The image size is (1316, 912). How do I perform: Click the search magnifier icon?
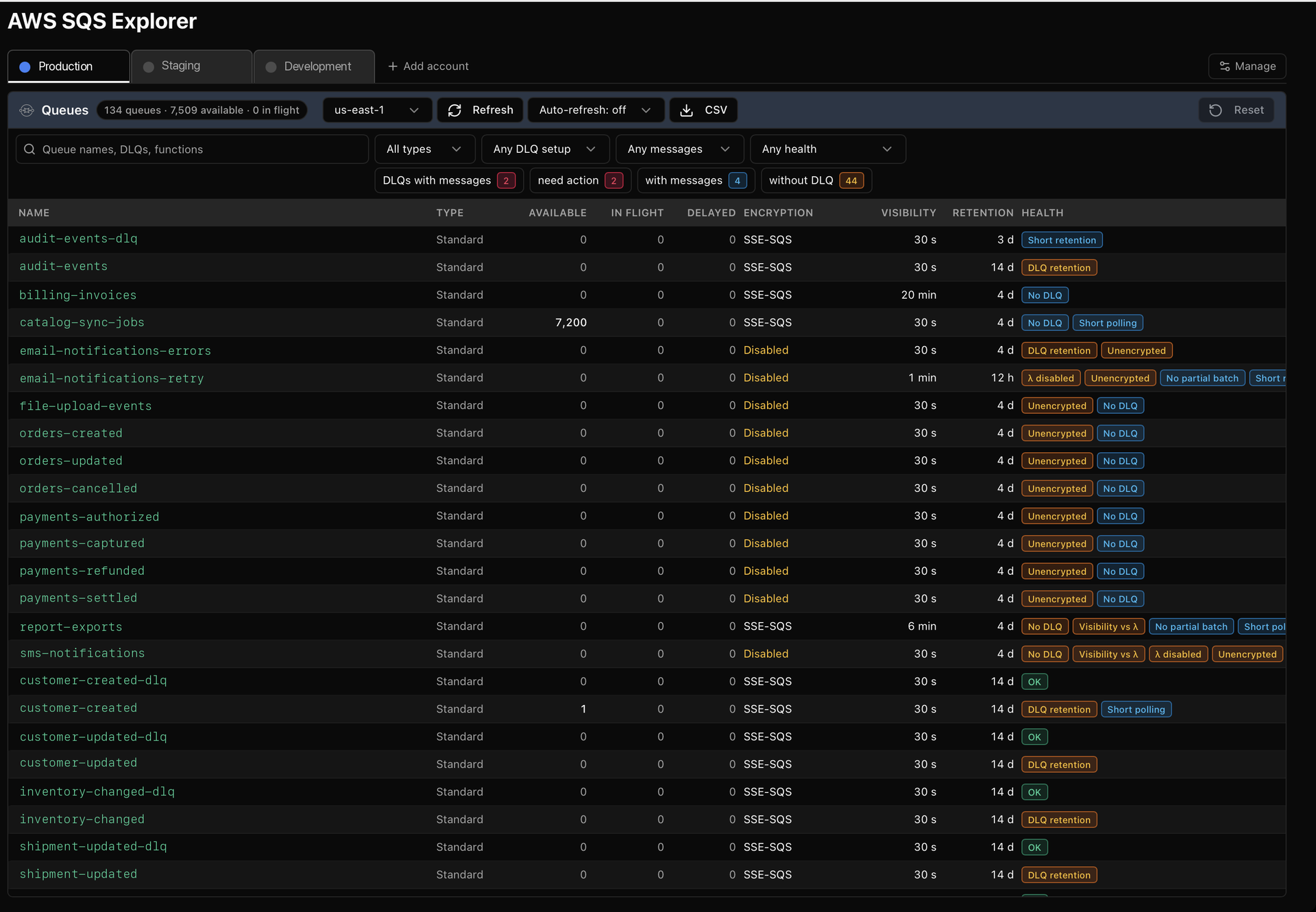click(29, 149)
